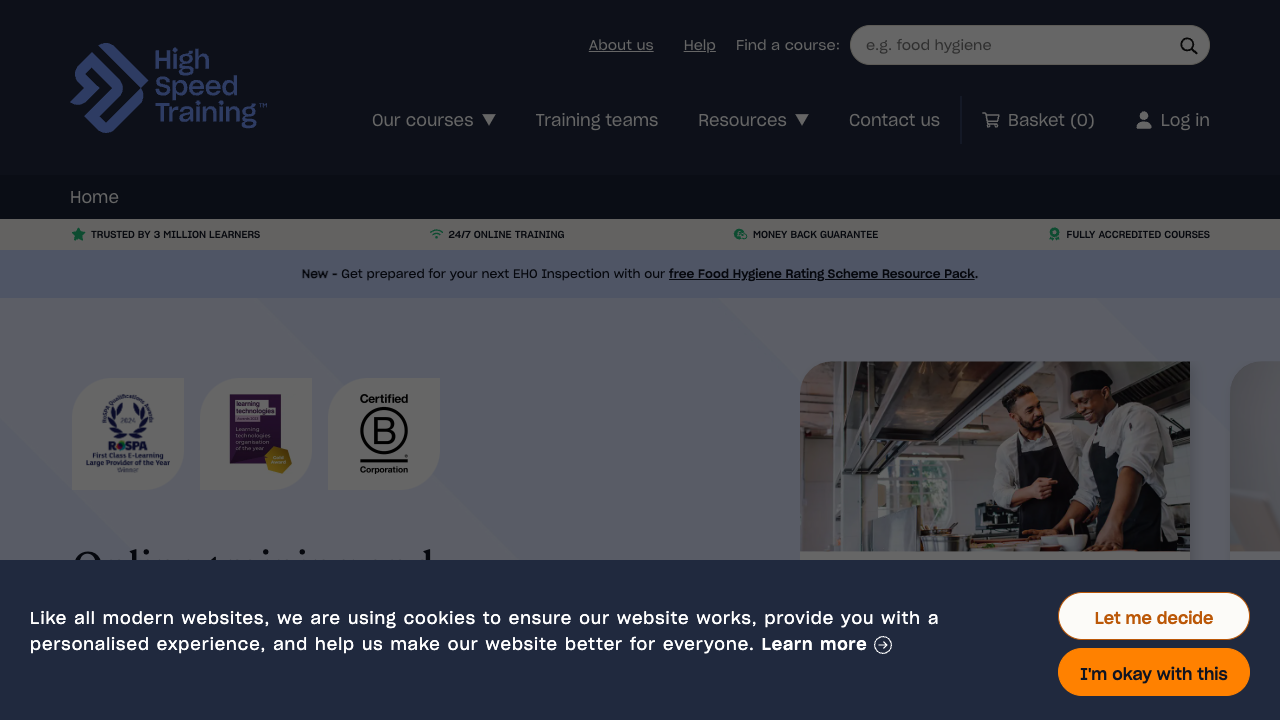
Task: Click the fully accredited courses ribbon icon
Action: (x=1054, y=235)
